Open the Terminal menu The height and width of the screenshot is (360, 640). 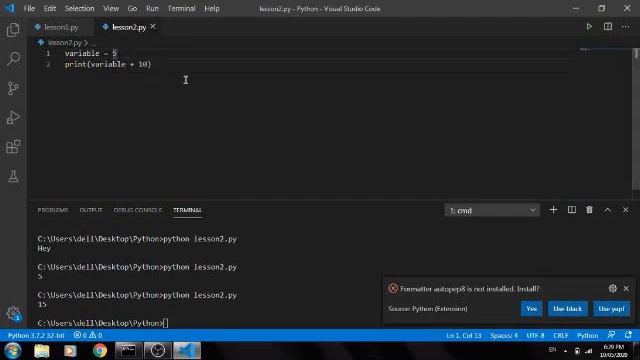point(182,8)
